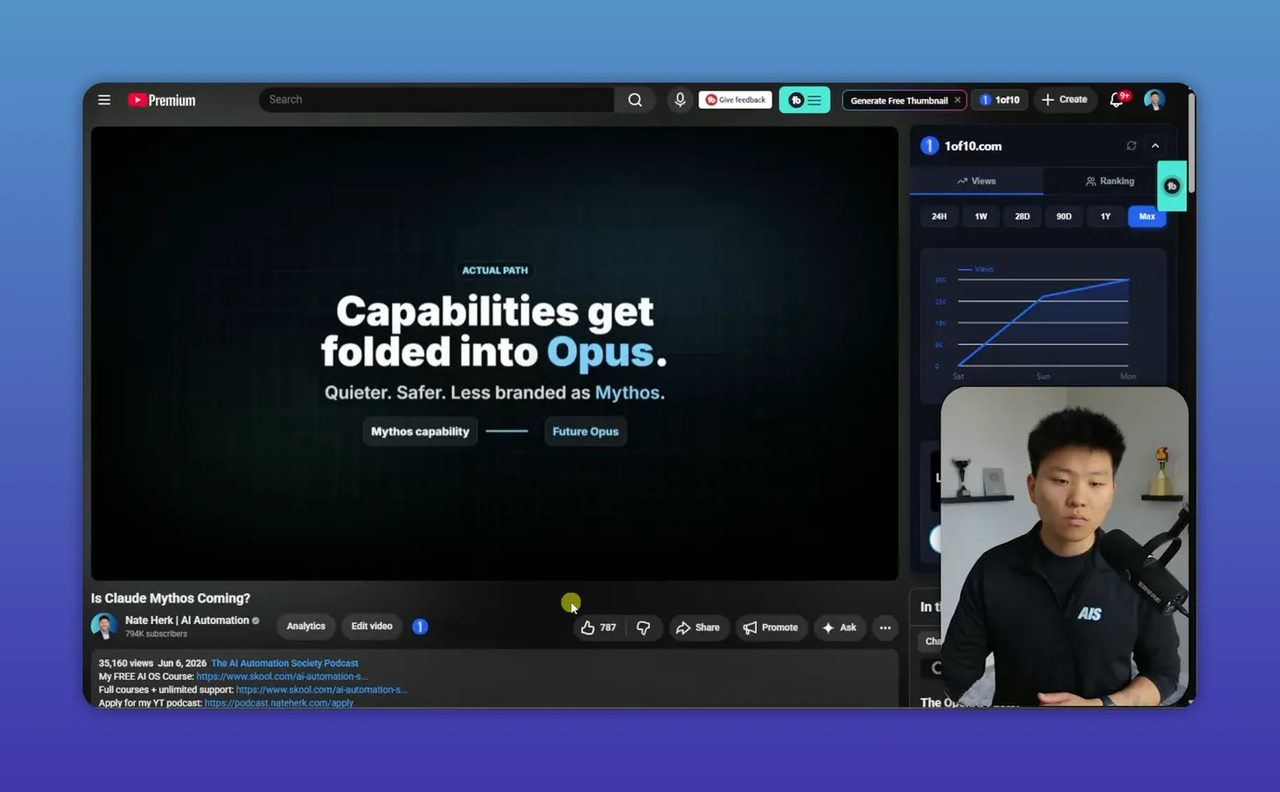1280x792 pixels.
Task: Promote this video
Action: 770,628
